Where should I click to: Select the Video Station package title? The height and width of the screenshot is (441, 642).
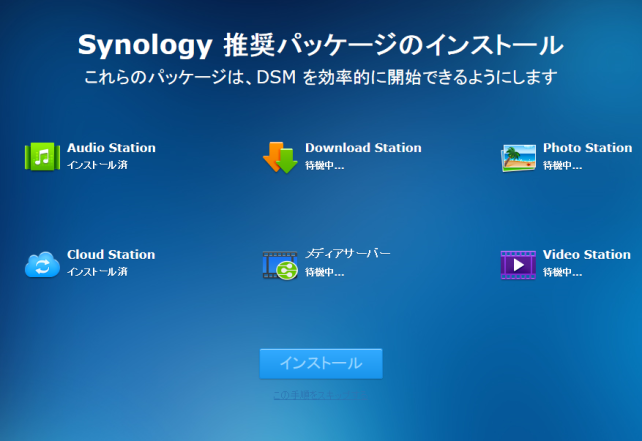pyautogui.click(x=587, y=255)
